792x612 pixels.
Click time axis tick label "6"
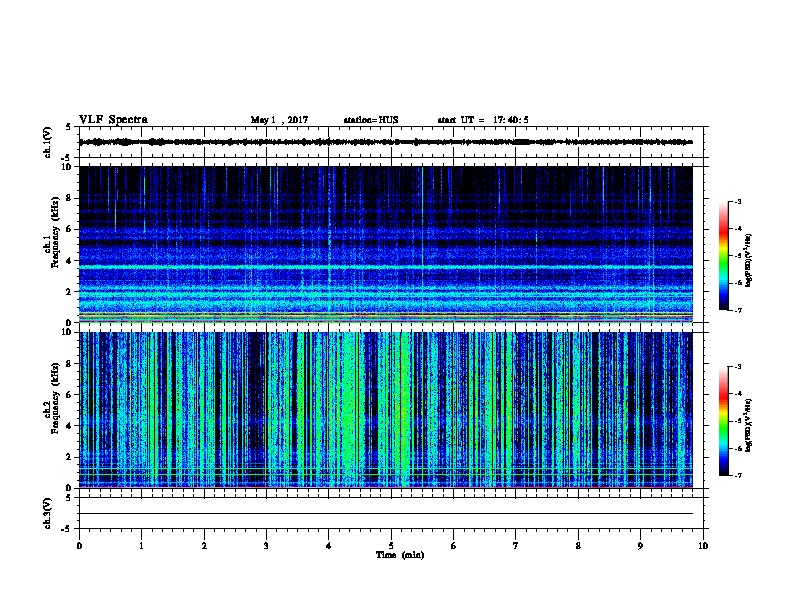tap(454, 546)
